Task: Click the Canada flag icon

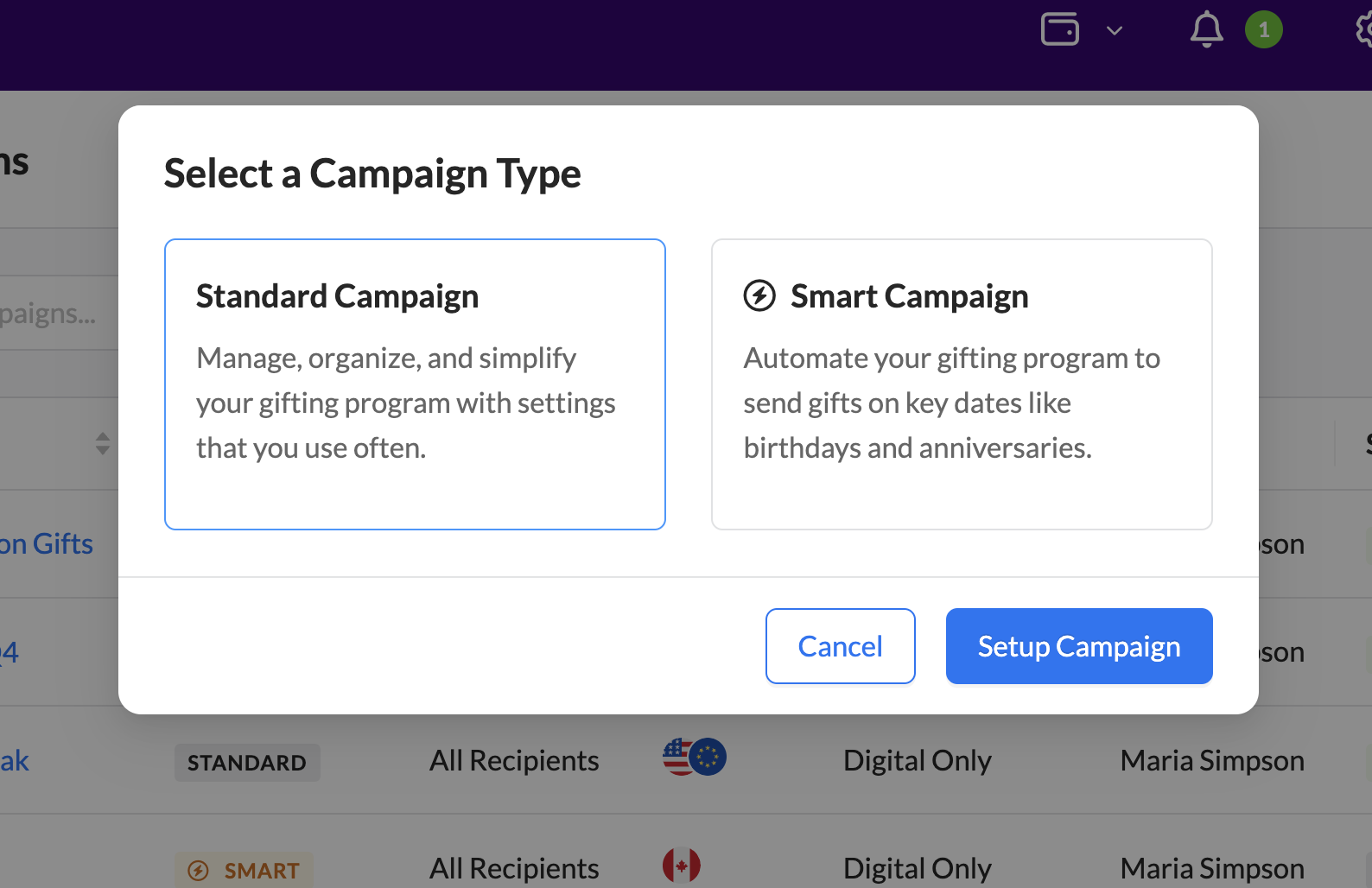Action: (x=681, y=865)
